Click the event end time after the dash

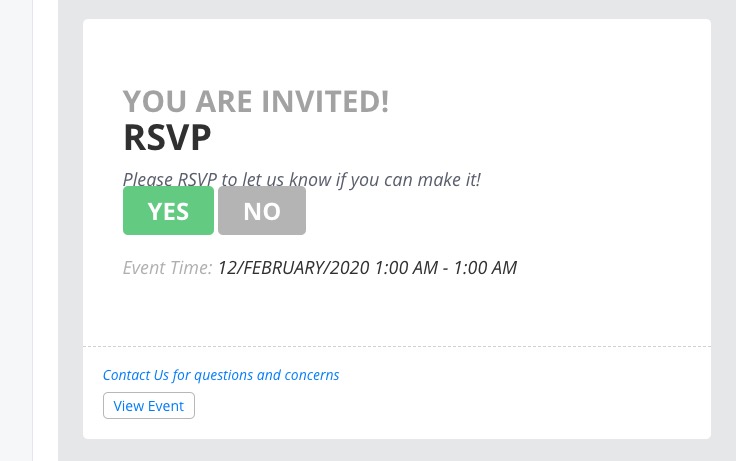coord(485,268)
